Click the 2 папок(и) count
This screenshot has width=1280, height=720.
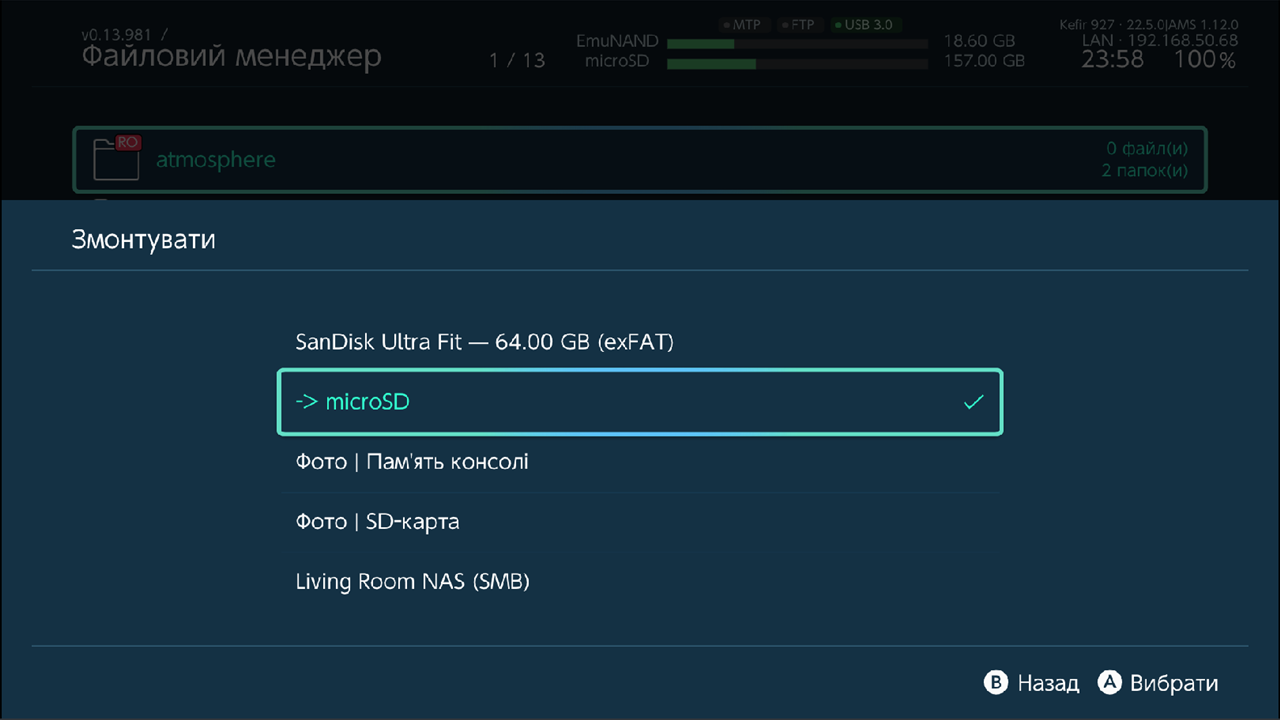point(1144,171)
